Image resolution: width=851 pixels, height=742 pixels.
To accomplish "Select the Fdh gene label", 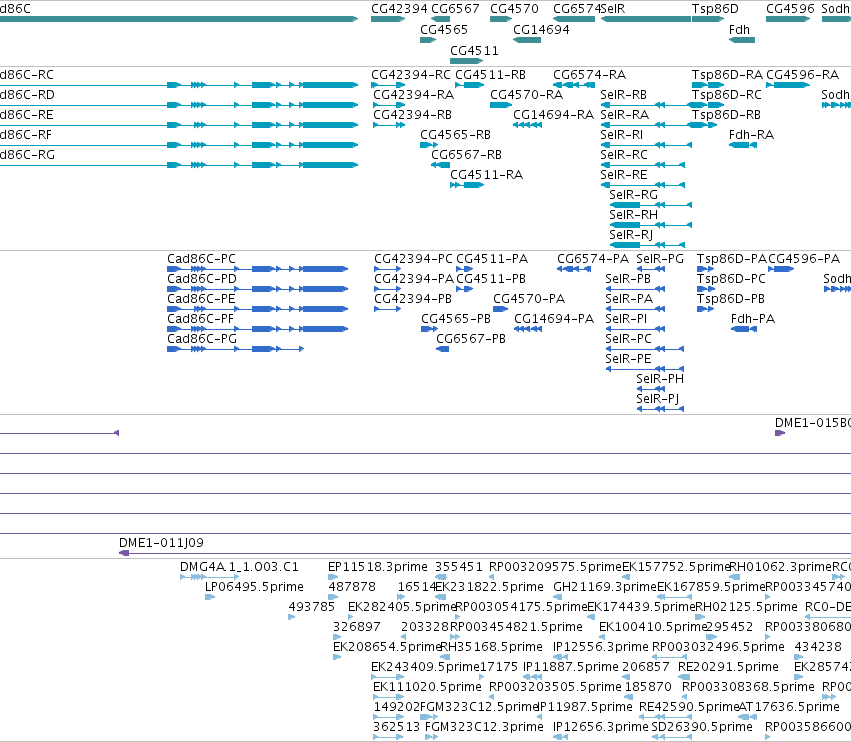I will [739, 30].
